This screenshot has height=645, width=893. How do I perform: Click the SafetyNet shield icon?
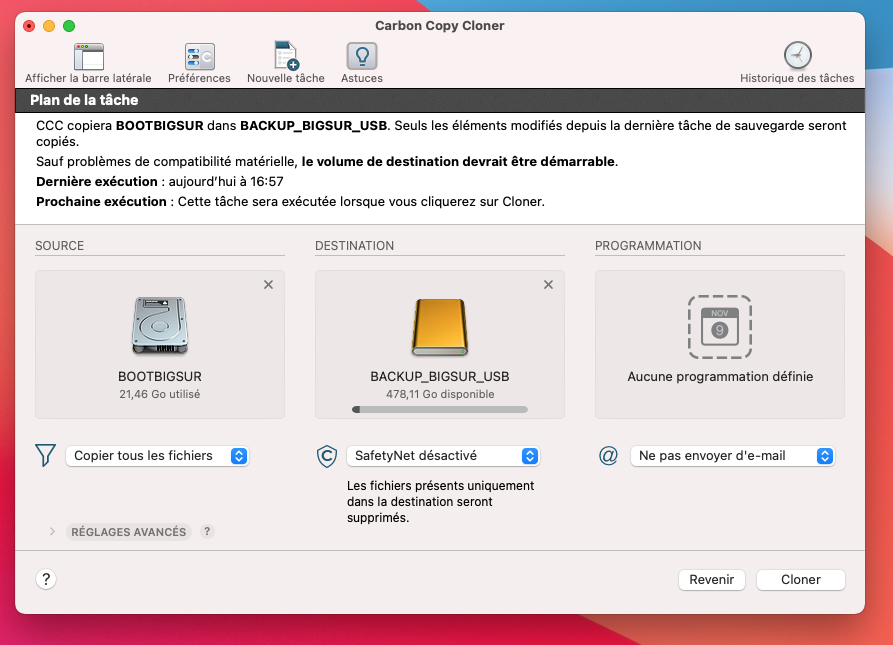[x=327, y=456]
